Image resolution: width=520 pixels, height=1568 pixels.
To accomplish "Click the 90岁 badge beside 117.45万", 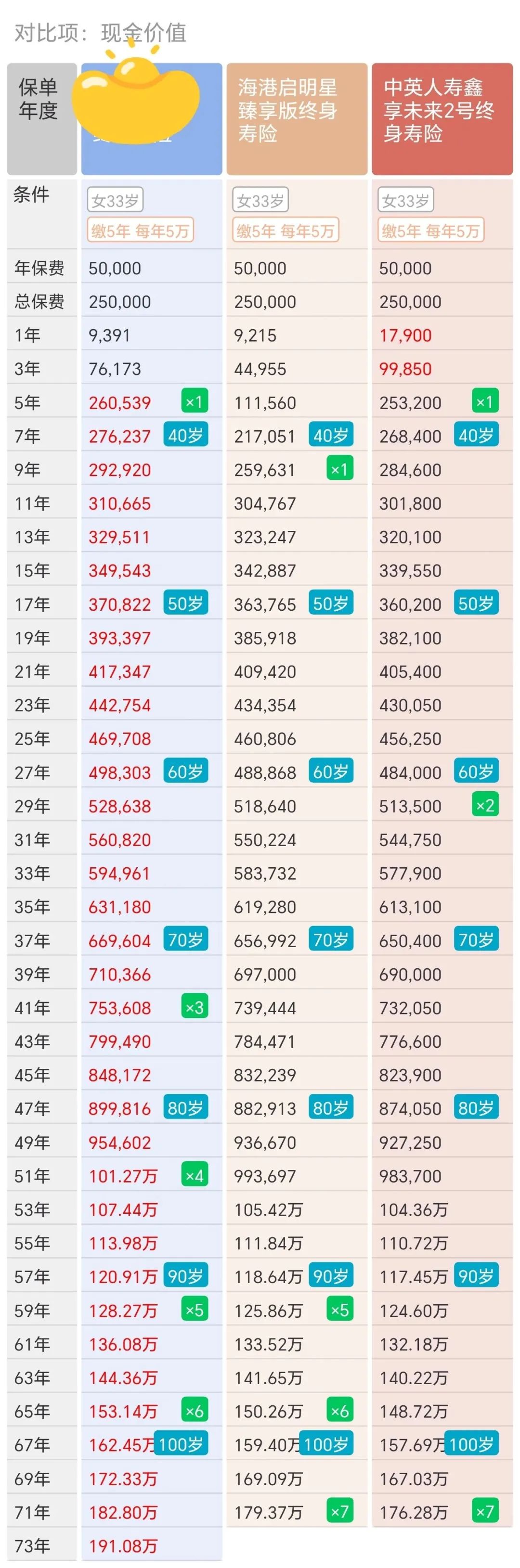I will point(476,1276).
